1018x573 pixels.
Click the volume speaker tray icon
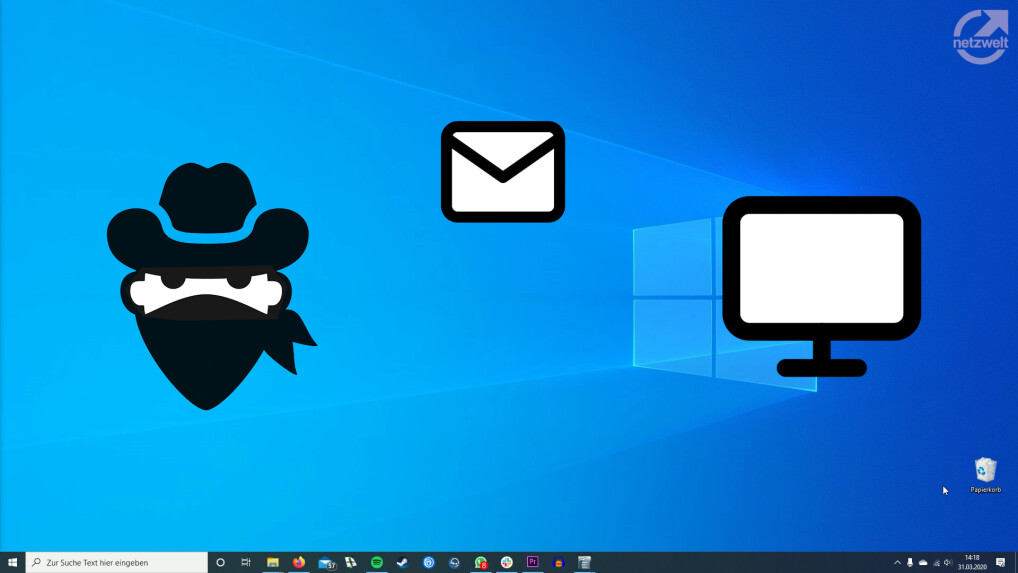coord(948,562)
